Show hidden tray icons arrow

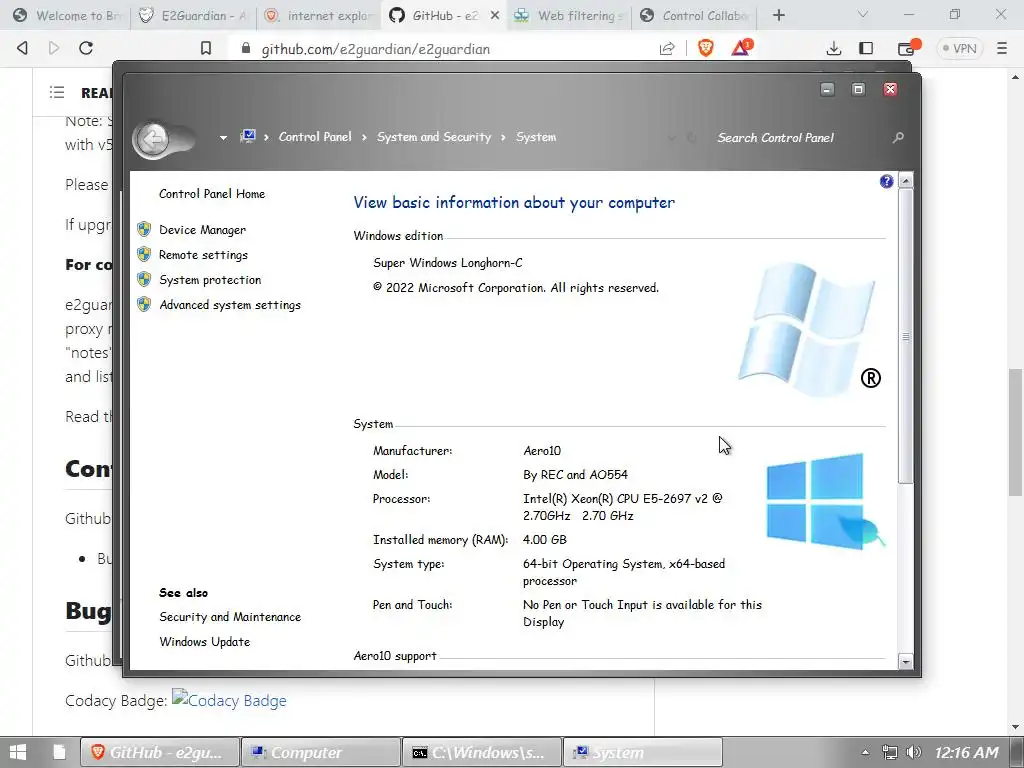[x=865, y=752]
